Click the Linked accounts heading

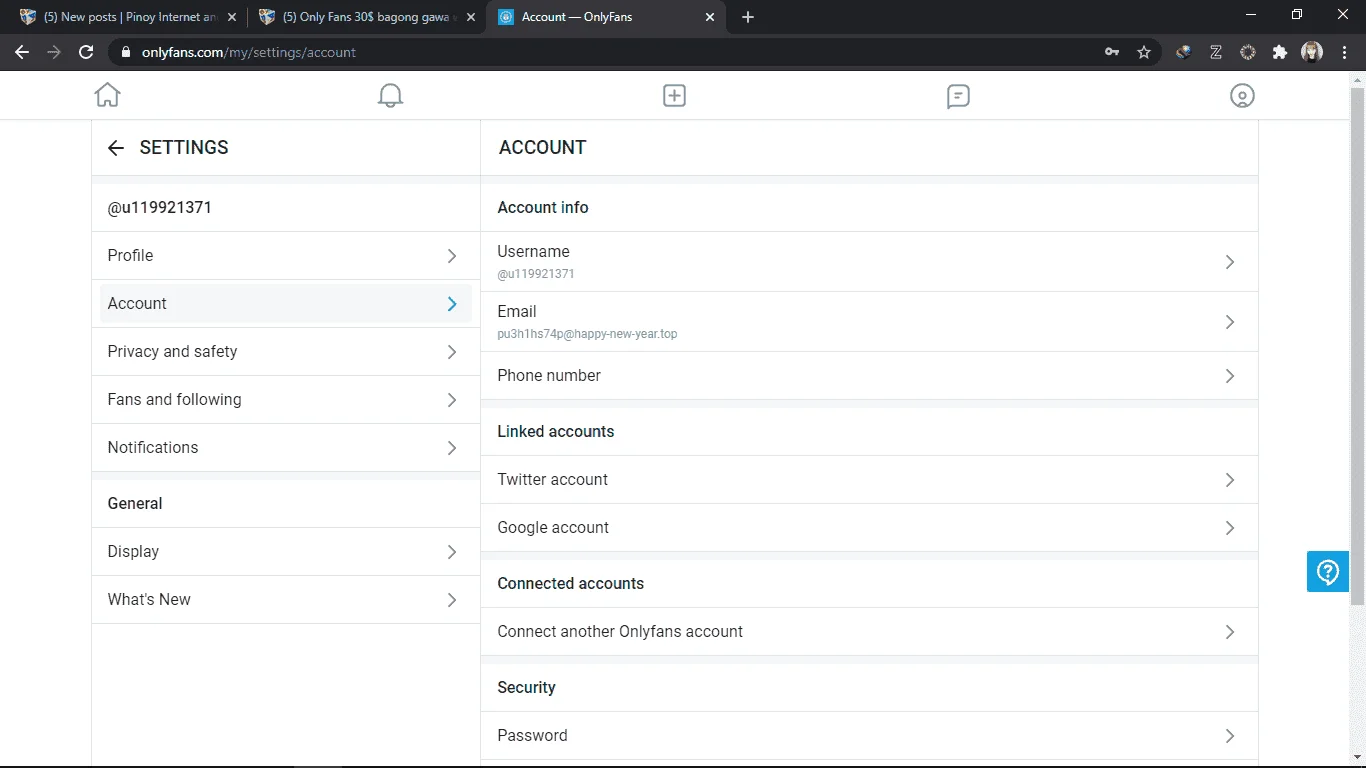tap(556, 432)
